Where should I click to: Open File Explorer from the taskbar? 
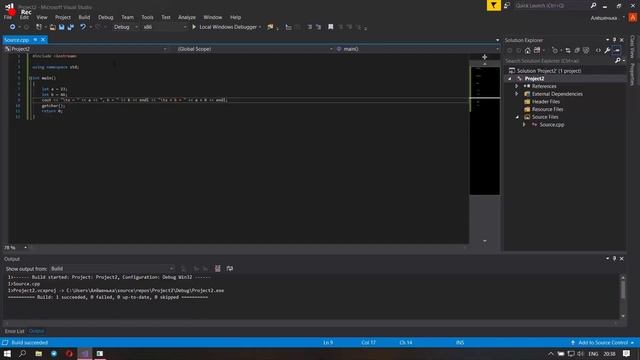pyautogui.click(x=38, y=353)
